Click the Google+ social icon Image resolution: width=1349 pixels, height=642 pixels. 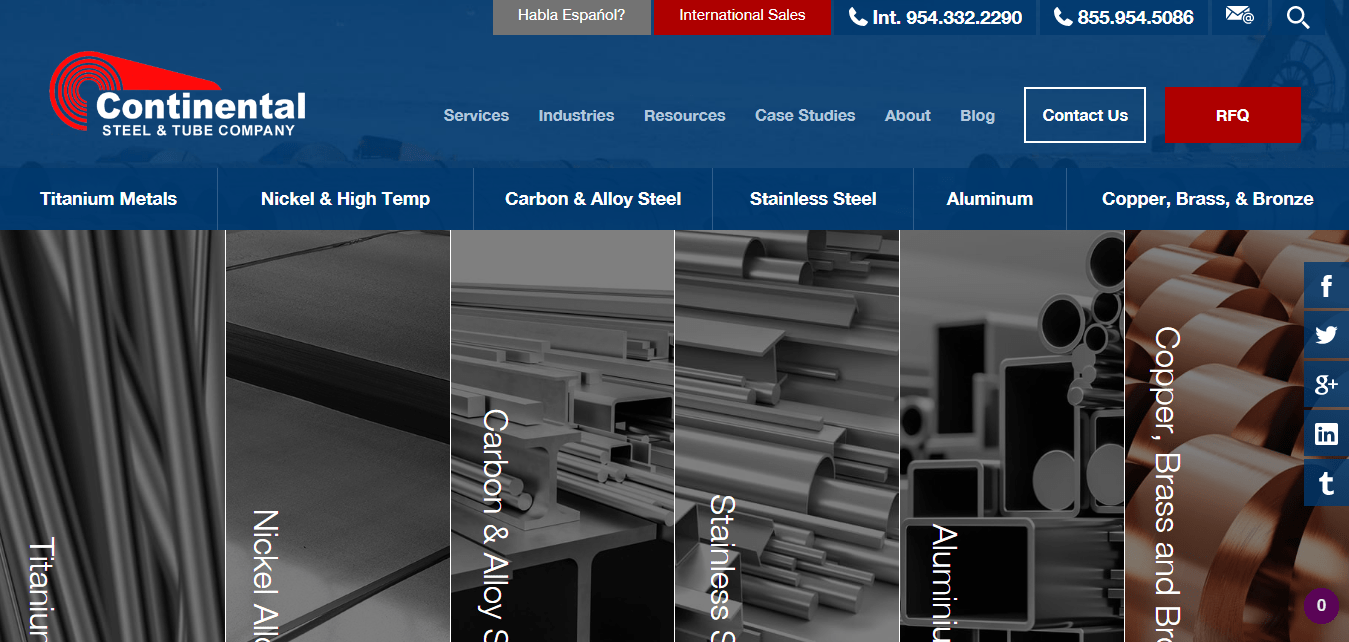(1326, 384)
